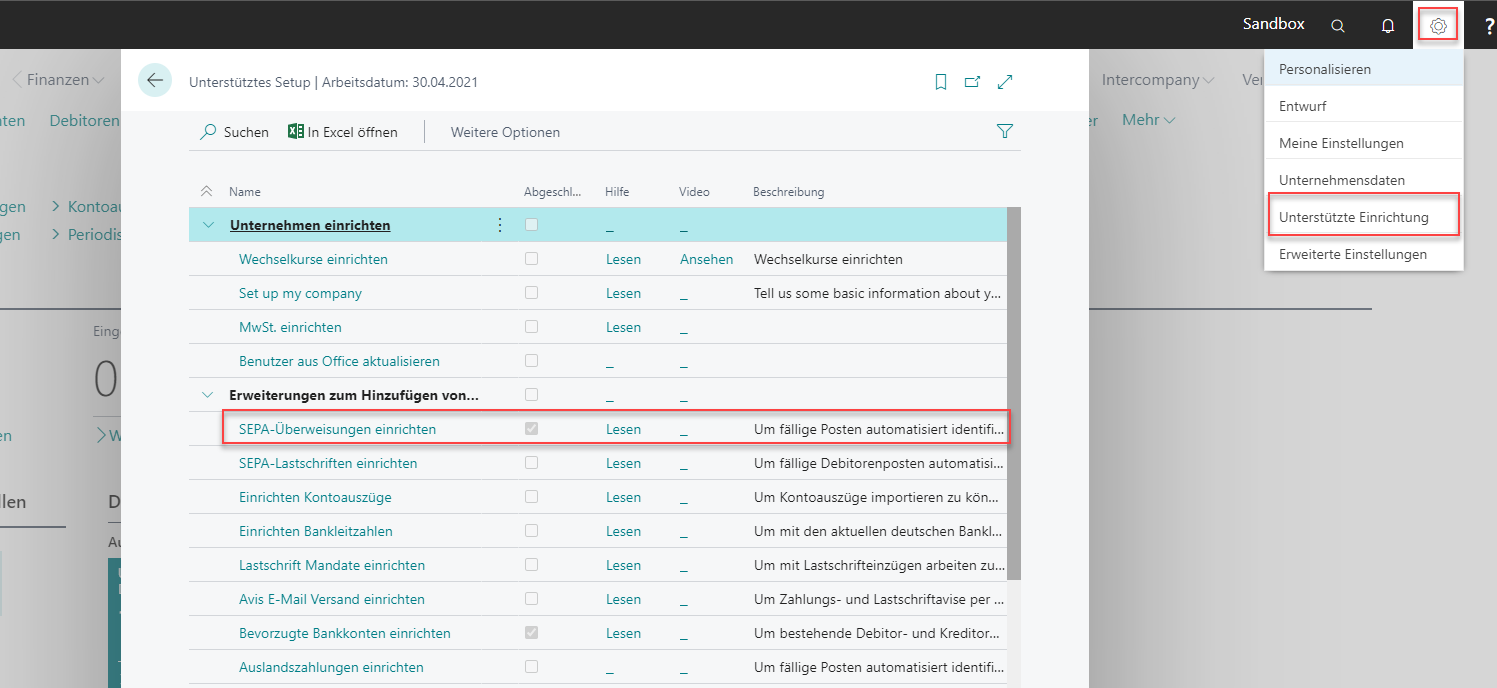Click the list's vertical scrollbar
The image size is (1497, 688).
pyautogui.click(x=1013, y=393)
